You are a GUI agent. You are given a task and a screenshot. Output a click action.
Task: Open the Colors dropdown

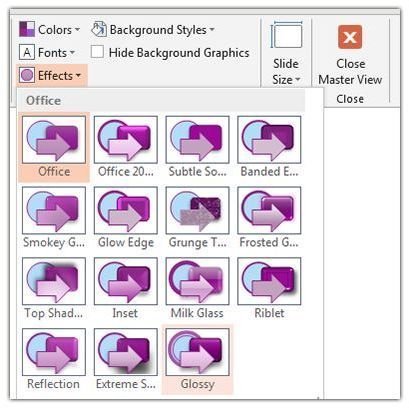pos(49,29)
